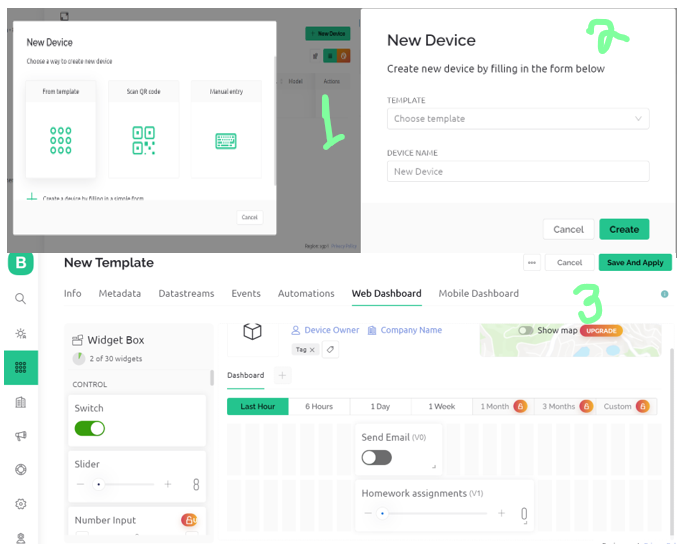Toggle the Switch widget in Widget Box
This screenshot has width=682, height=558.
coord(90,428)
